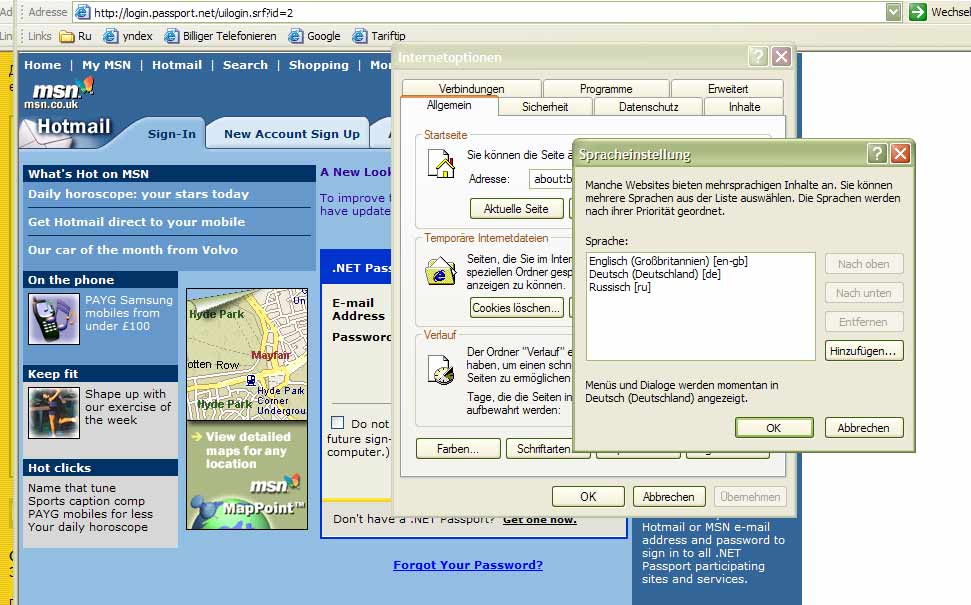
Task: Click the temporary Internet files folder icon
Action: 440,271
